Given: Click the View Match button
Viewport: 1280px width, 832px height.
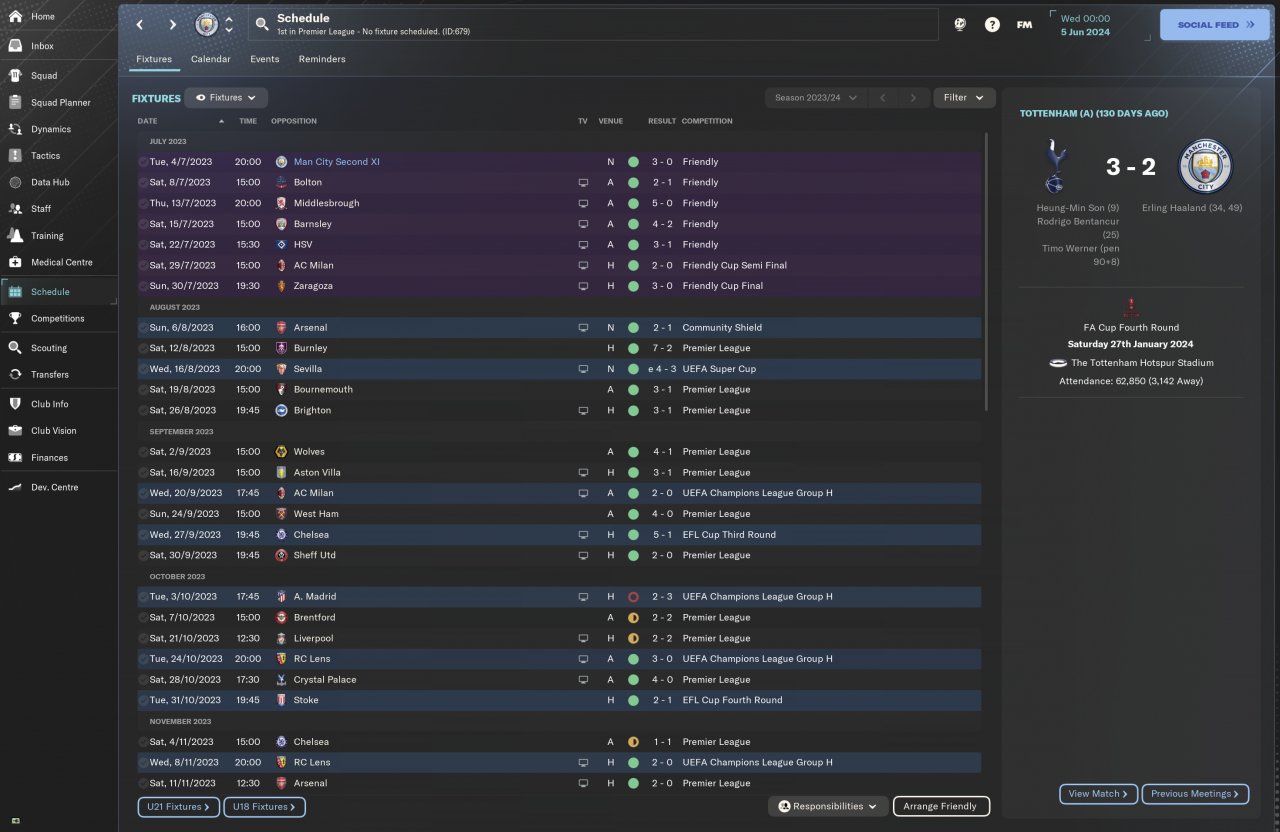Looking at the screenshot, I should pyautogui.click(x=1097, y=794).
